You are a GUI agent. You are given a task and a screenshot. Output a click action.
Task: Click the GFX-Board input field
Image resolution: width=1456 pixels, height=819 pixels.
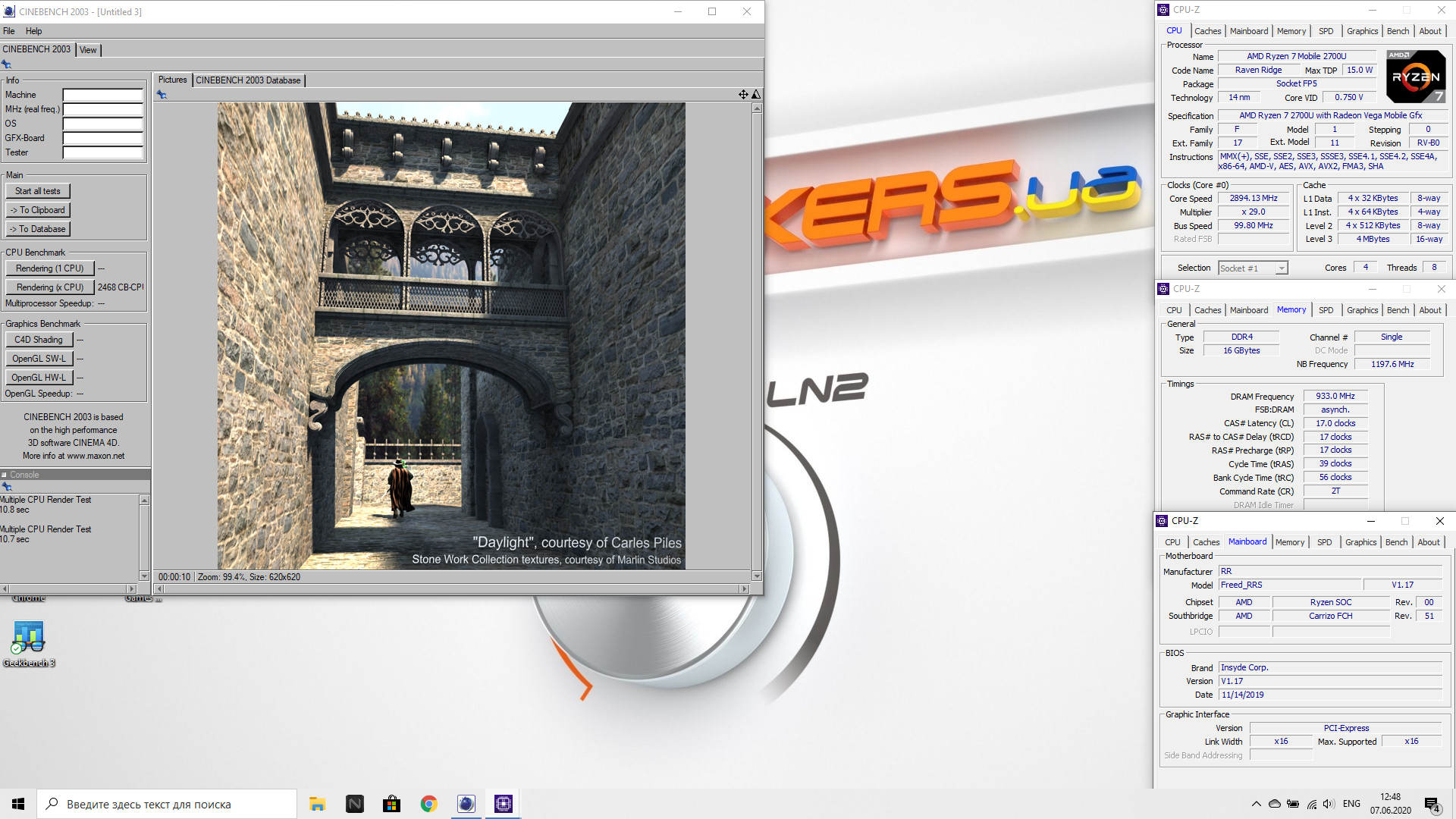click(x=103, y=138)
